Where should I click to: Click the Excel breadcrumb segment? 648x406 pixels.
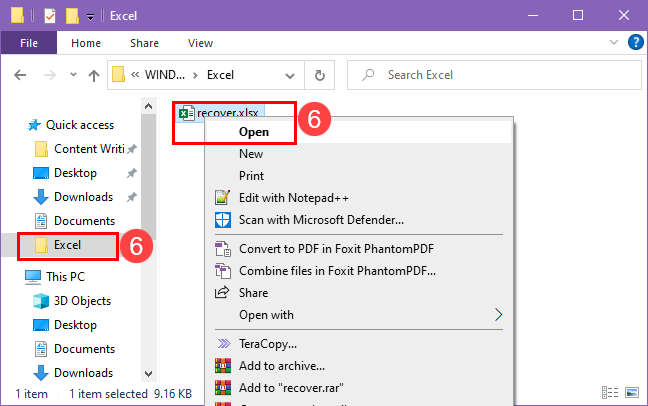coord(220,75)
